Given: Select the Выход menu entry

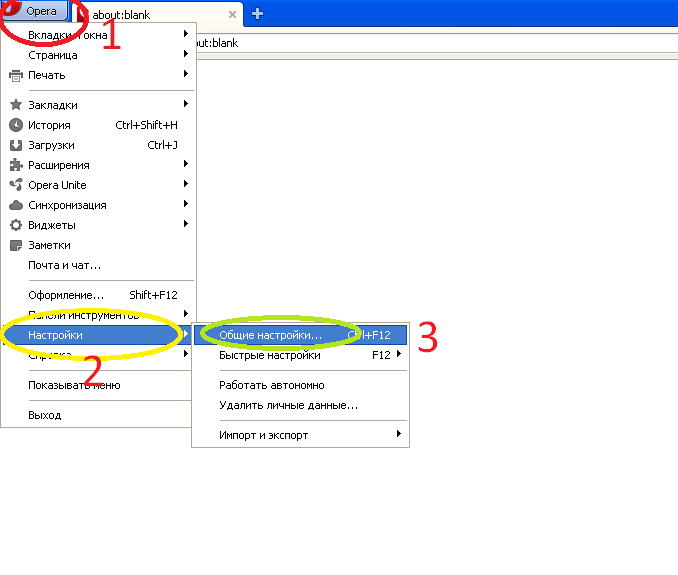Looking at the screenshot, I should coord(45,415).
